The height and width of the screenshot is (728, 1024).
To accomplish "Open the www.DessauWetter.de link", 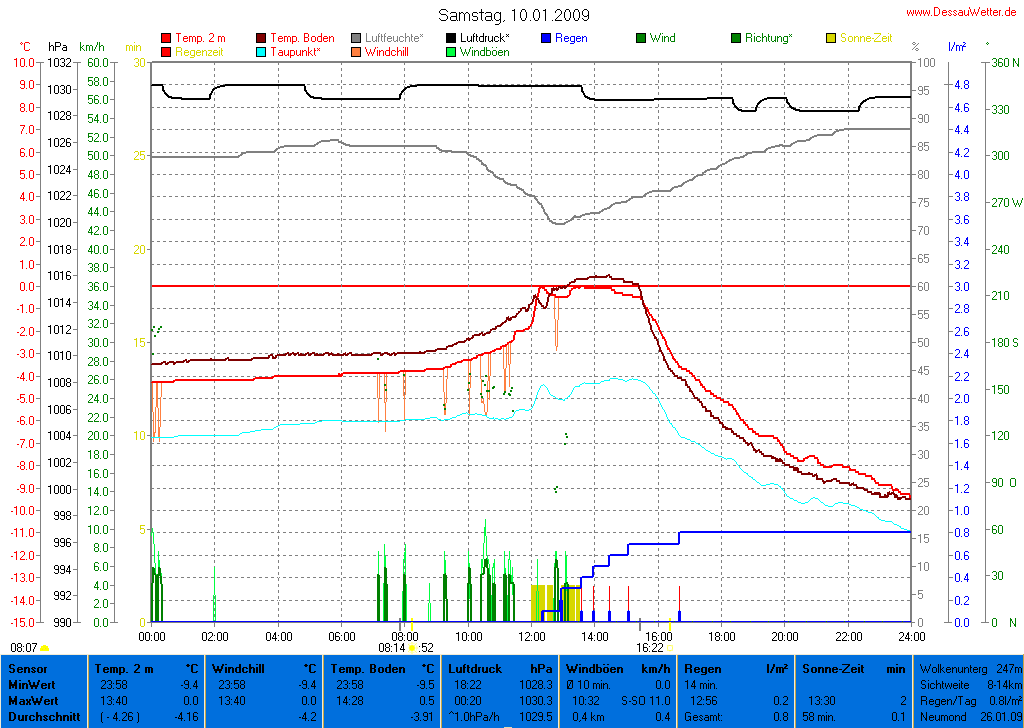I will [964, 12].
